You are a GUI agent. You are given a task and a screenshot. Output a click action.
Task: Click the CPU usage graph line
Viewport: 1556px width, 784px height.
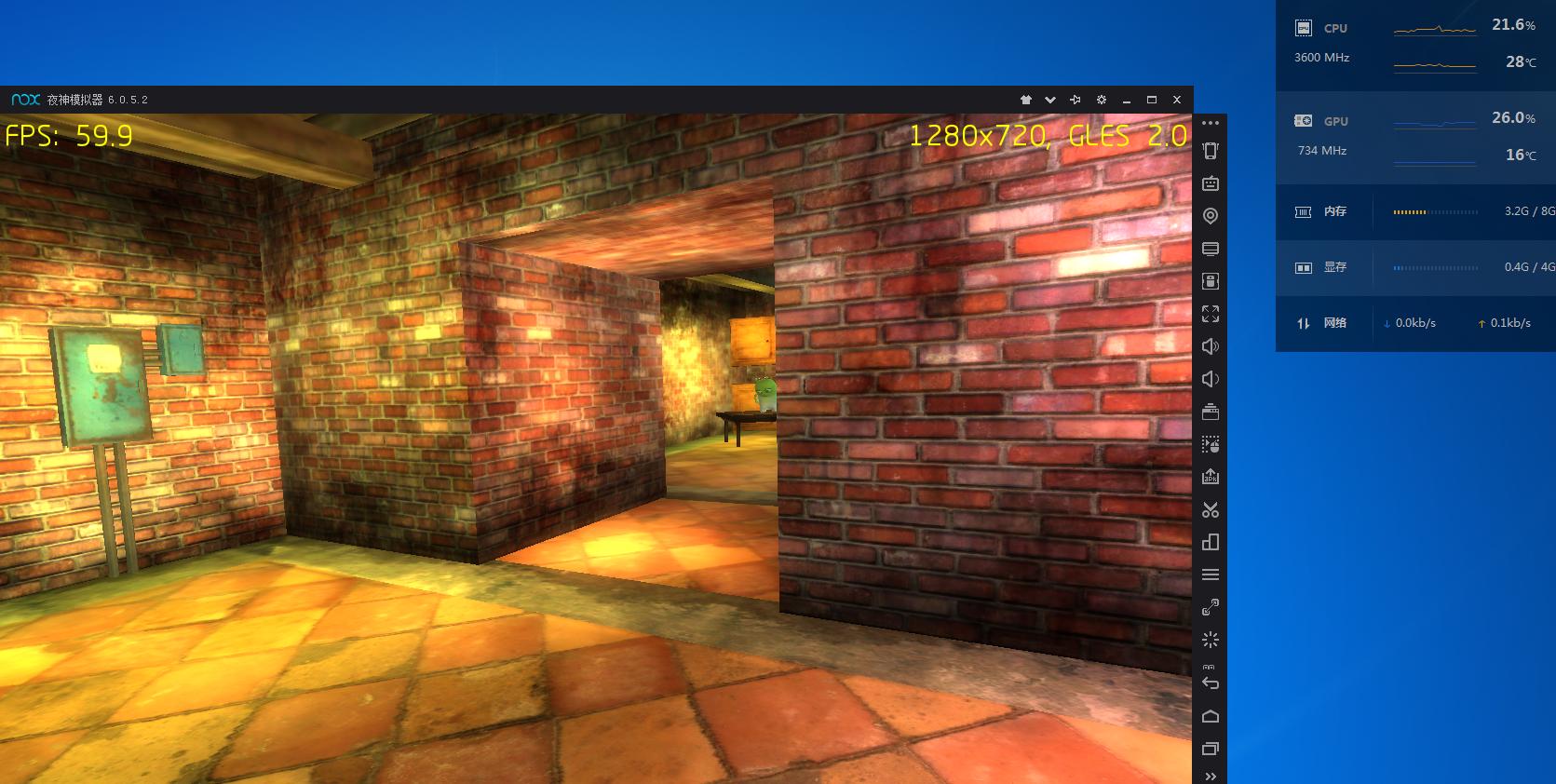(1435, 31)
